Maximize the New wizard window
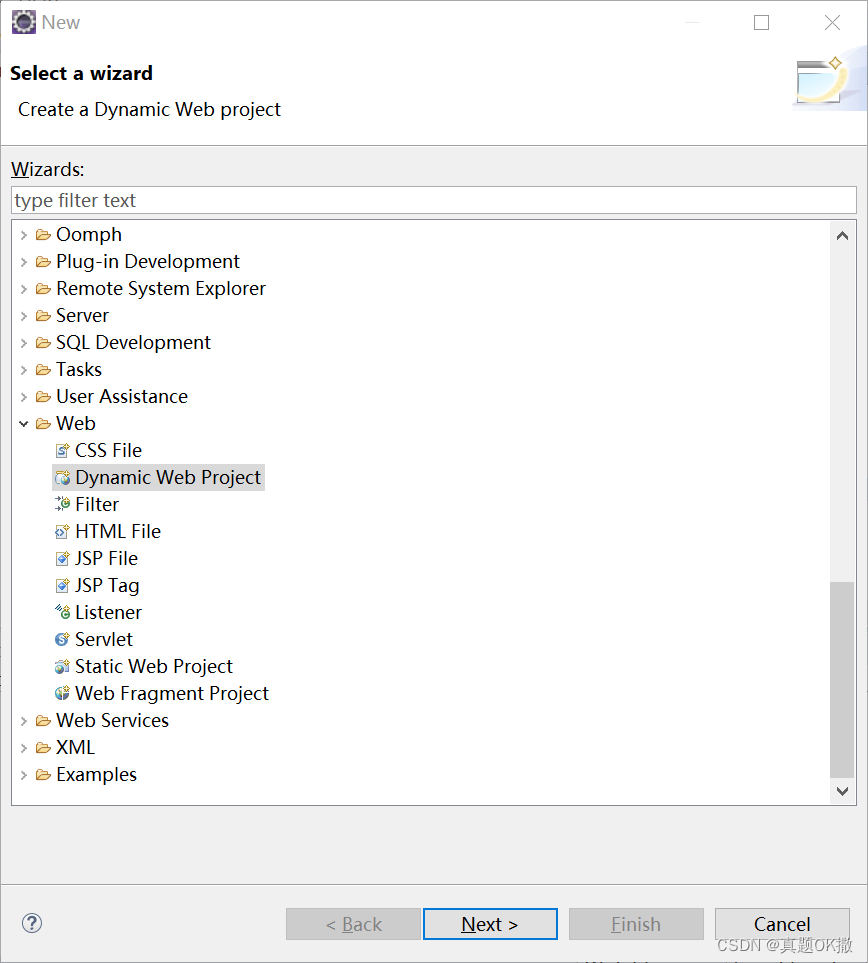 [x=761, y=23]
